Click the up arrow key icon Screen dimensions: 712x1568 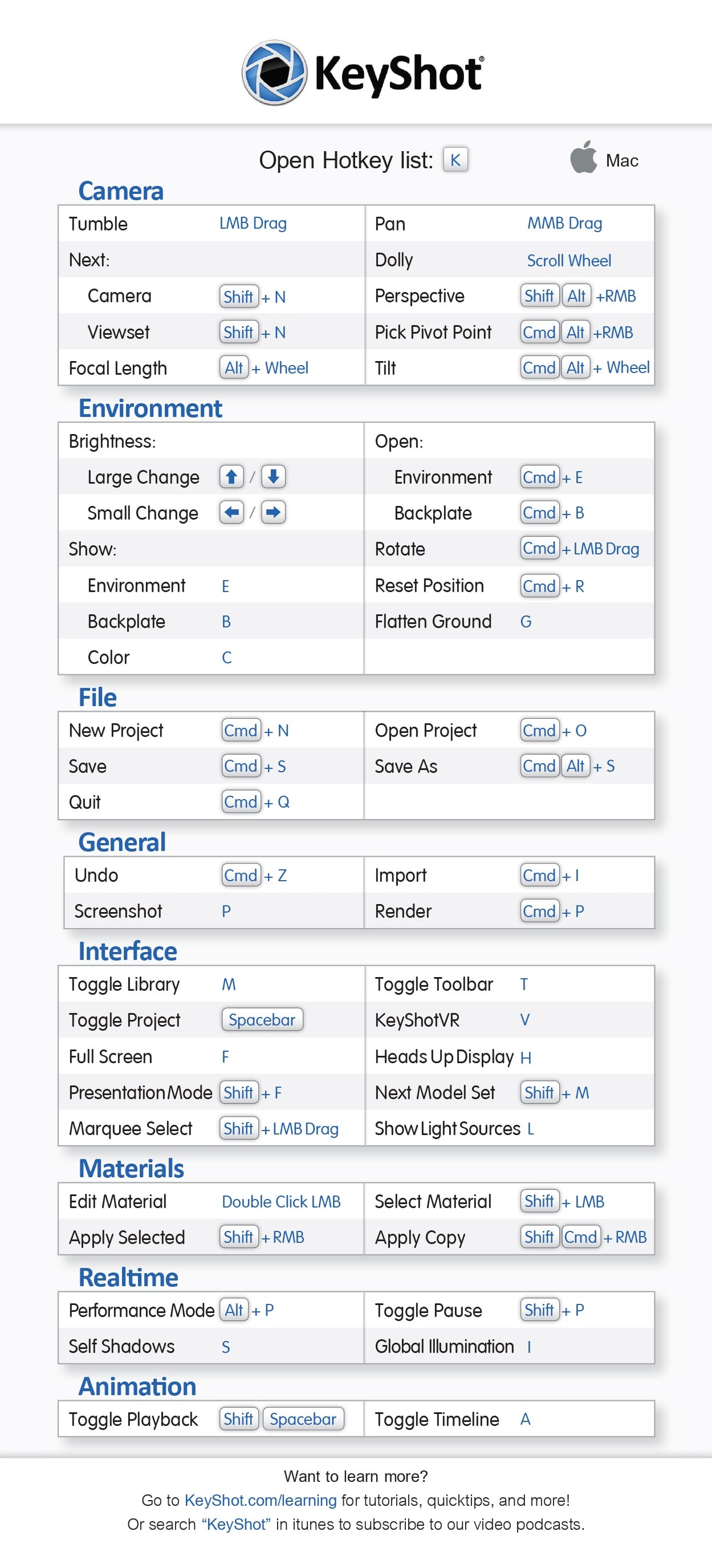point(231,477)
